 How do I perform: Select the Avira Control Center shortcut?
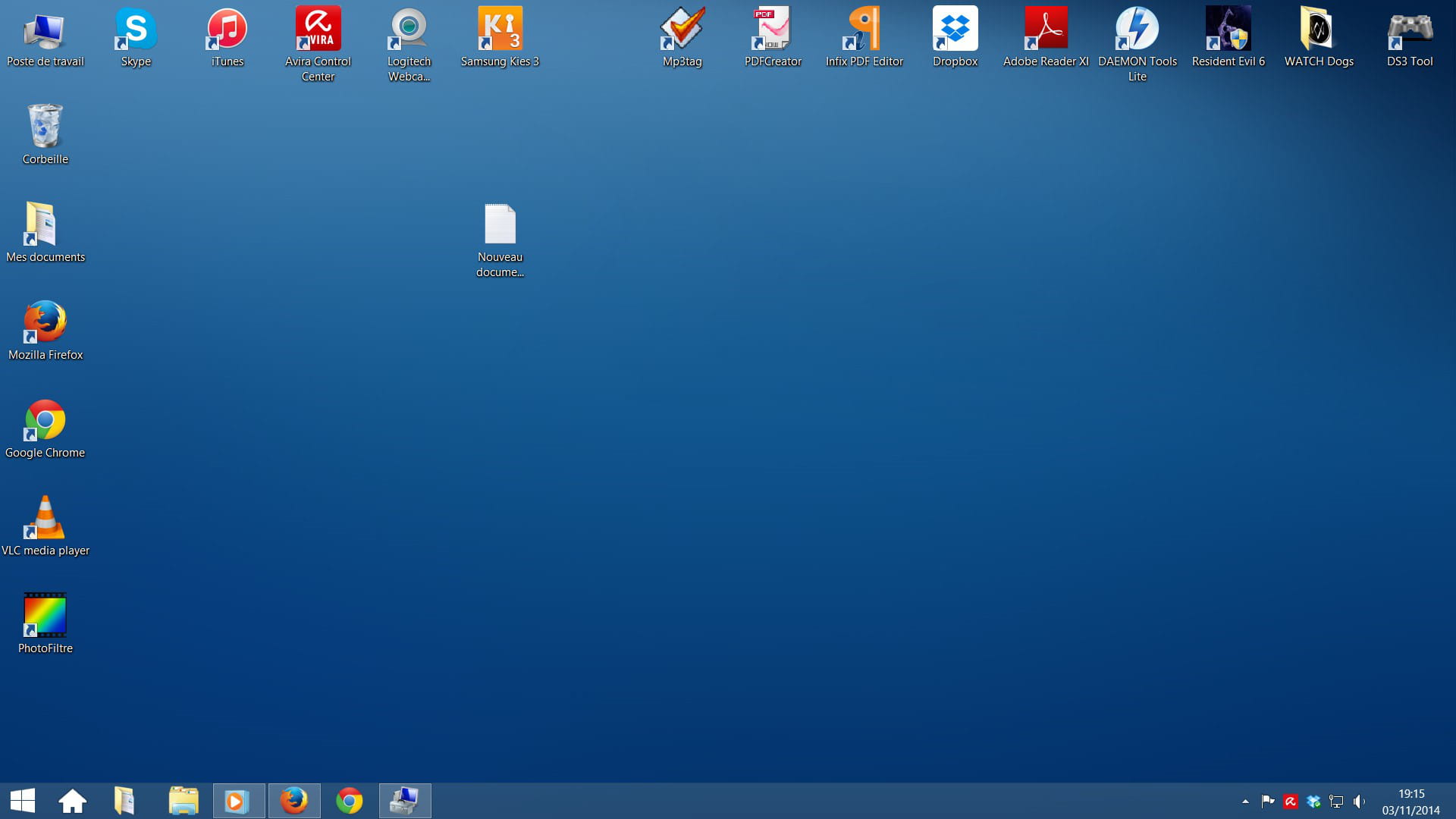point(318,45)
